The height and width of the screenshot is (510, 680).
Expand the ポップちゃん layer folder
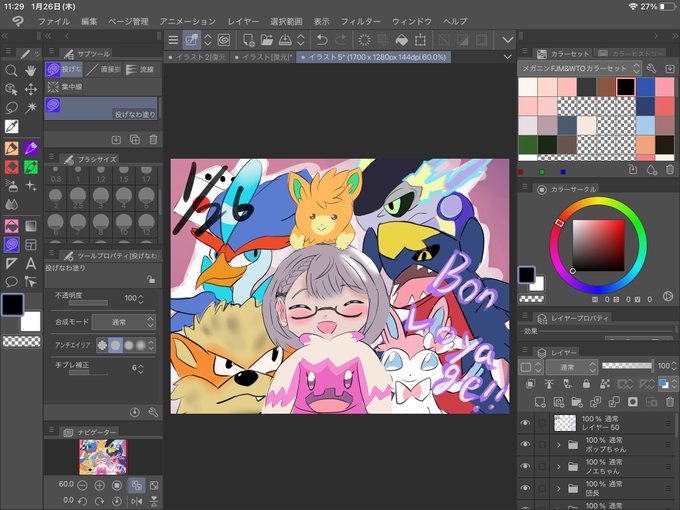(559, 445)
